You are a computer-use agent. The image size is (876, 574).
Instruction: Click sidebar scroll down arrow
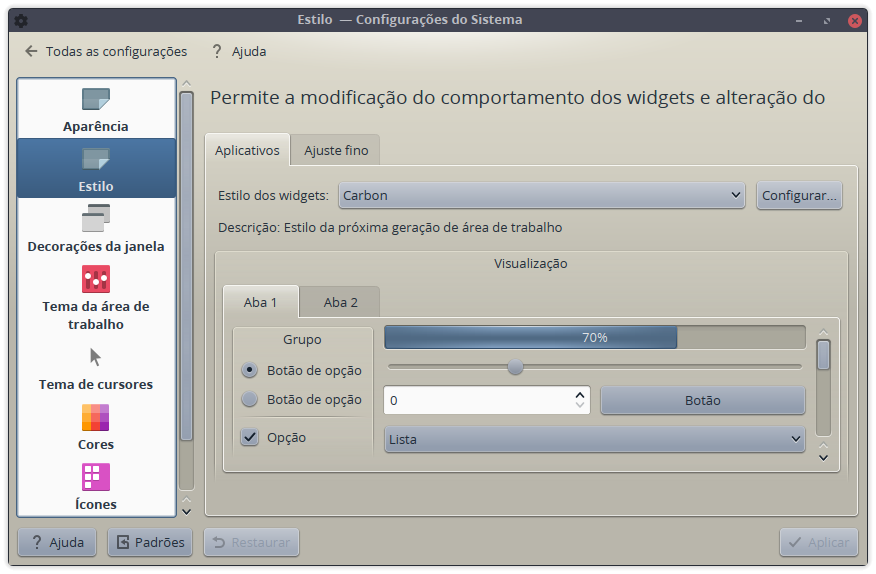[187, 512]
